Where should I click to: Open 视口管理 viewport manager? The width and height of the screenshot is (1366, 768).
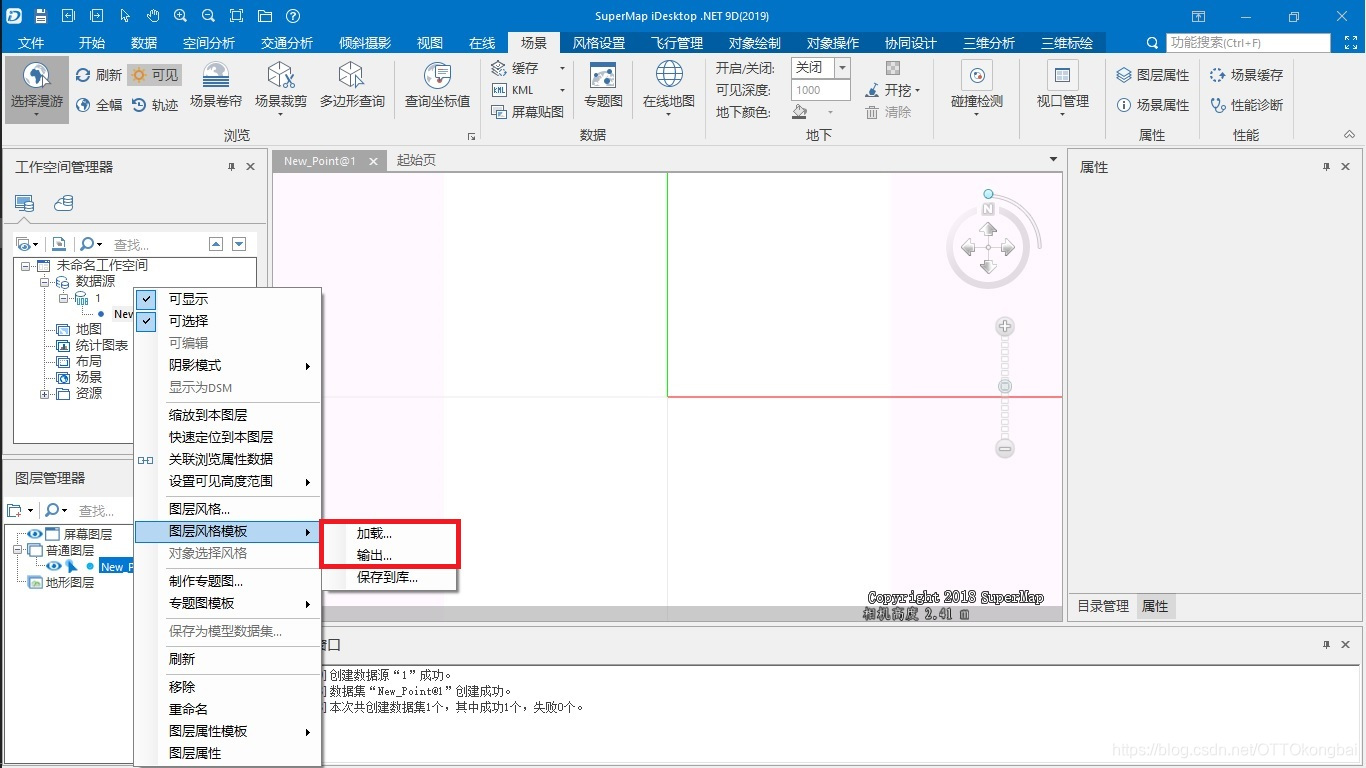click(x=1062, y=87)
